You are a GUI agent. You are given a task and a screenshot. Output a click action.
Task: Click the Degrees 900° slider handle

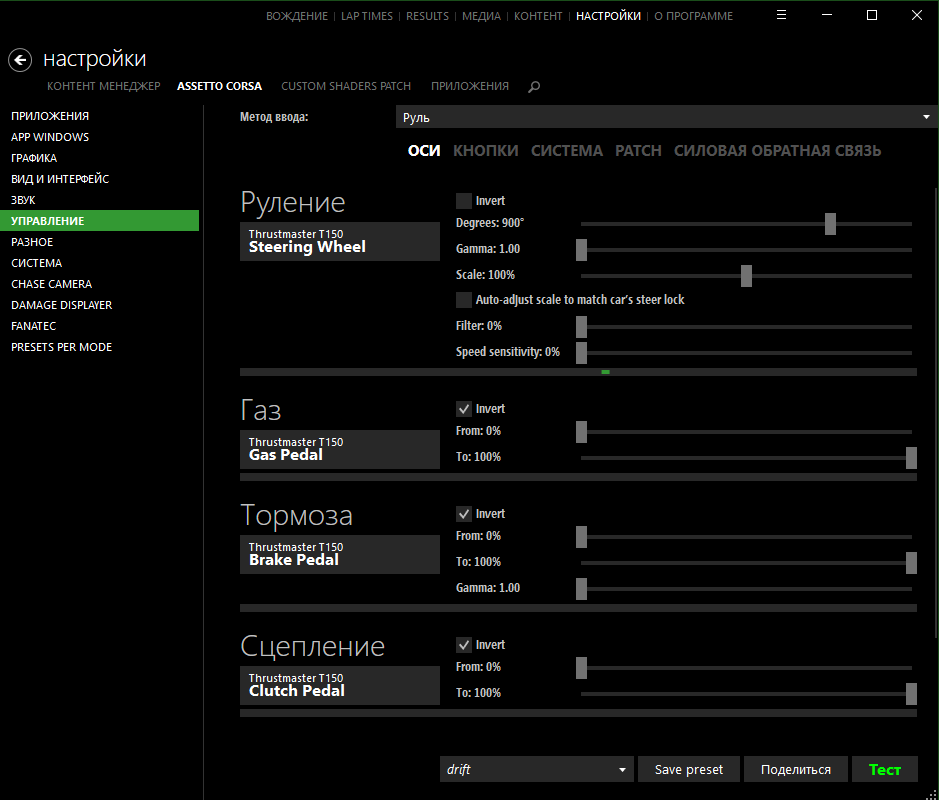click(x=830, y=224)
